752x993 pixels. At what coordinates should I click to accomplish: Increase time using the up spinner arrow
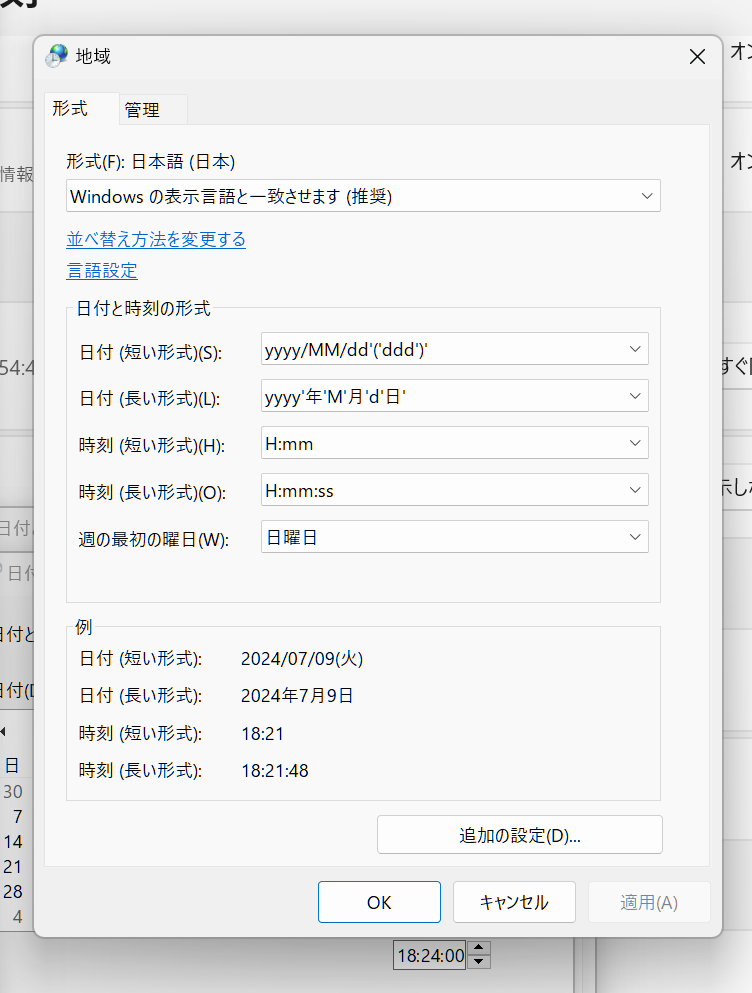(x=480, y=948)
